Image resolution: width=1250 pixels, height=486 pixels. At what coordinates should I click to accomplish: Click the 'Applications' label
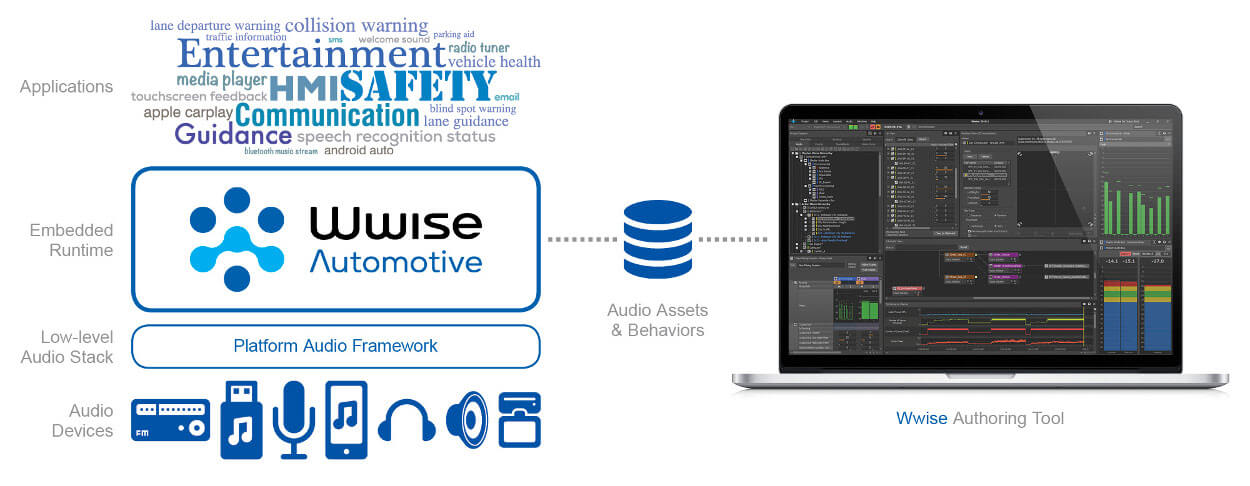pos(66,87)
